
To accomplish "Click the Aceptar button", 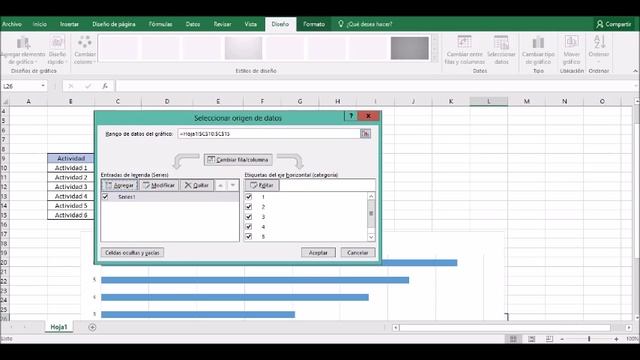I will coord(318,253).
